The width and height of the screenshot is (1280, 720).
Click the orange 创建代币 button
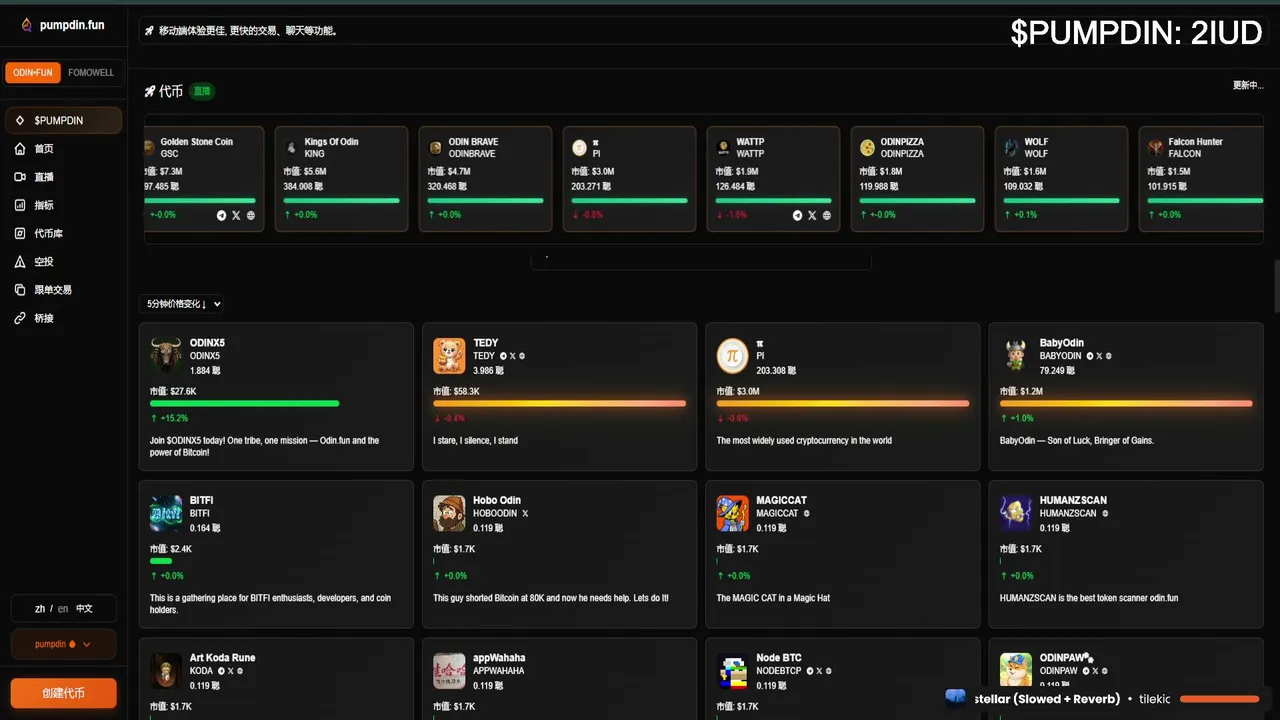pyautogui.click(x=63, y=693)
